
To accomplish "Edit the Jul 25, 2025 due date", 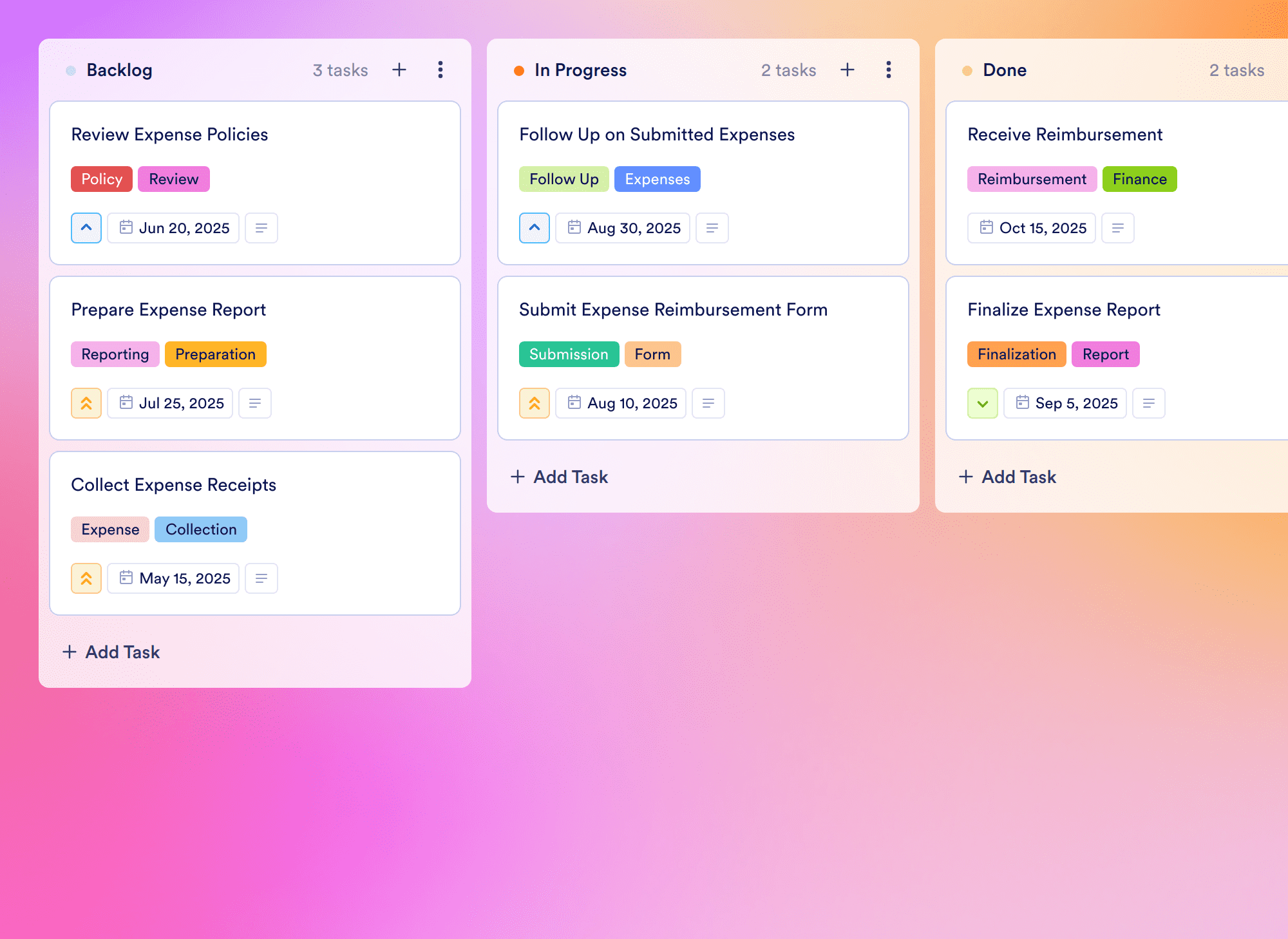I will pos(170,403).
